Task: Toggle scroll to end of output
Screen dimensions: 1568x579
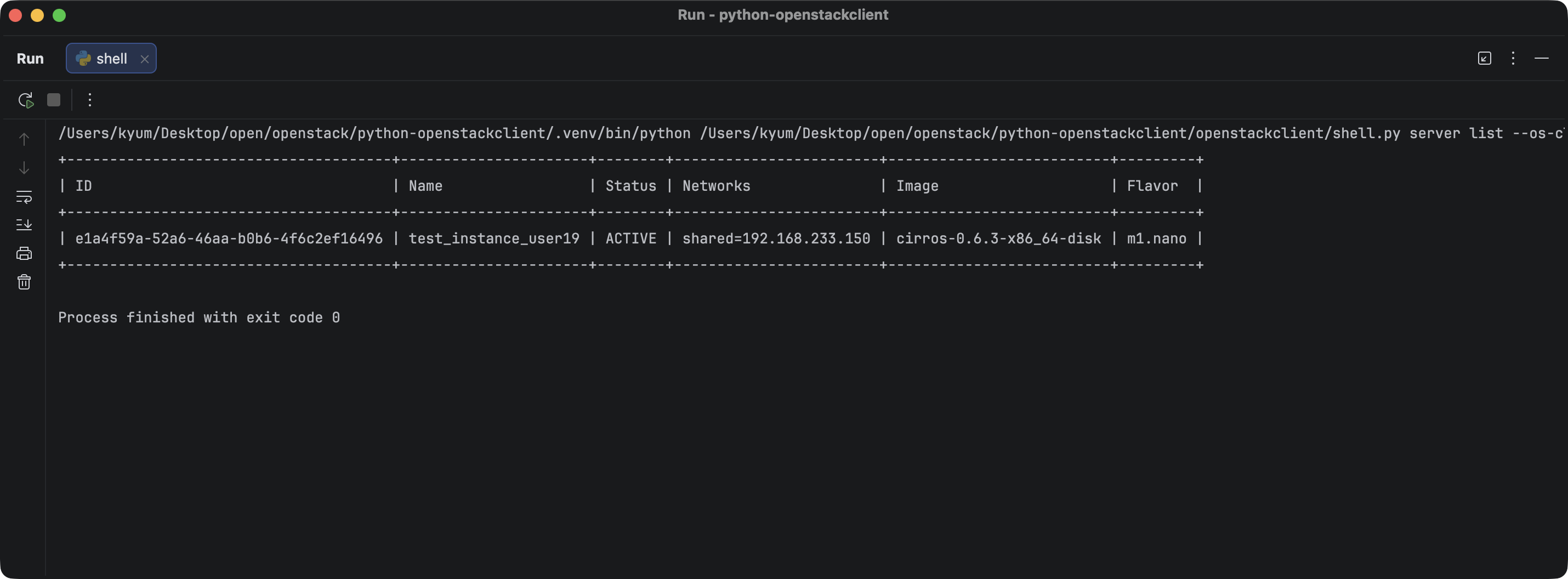Action: (x=24, y=225)
